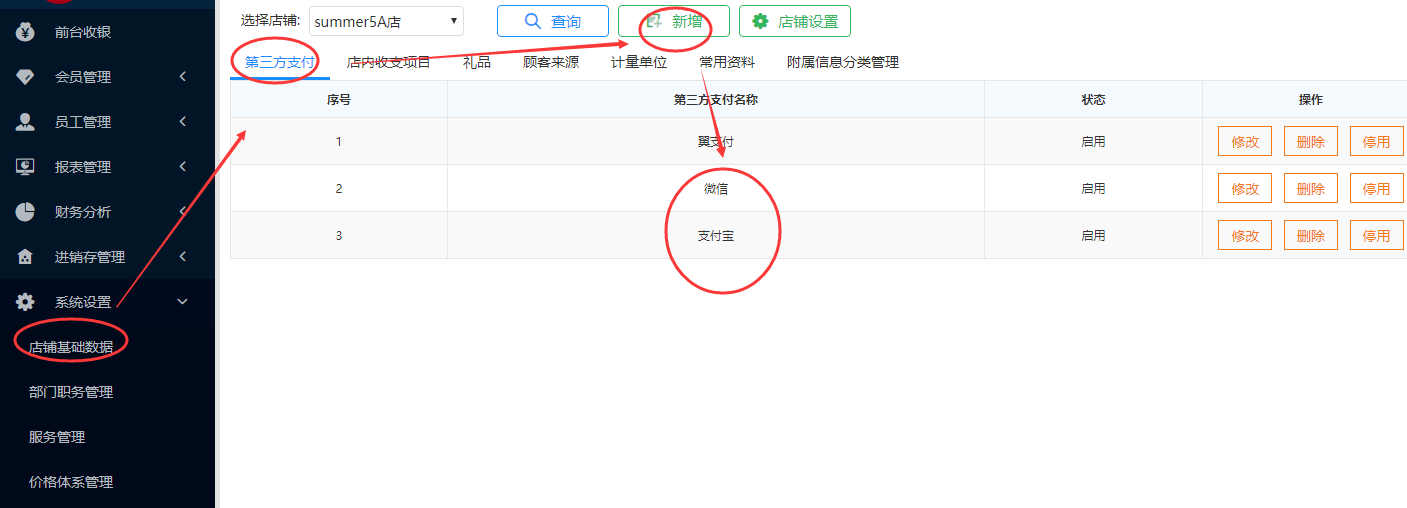Click 启用 status in 微信 row
The width and height of the screenshot is (1407, 508).
click(x=1093, y=188)
